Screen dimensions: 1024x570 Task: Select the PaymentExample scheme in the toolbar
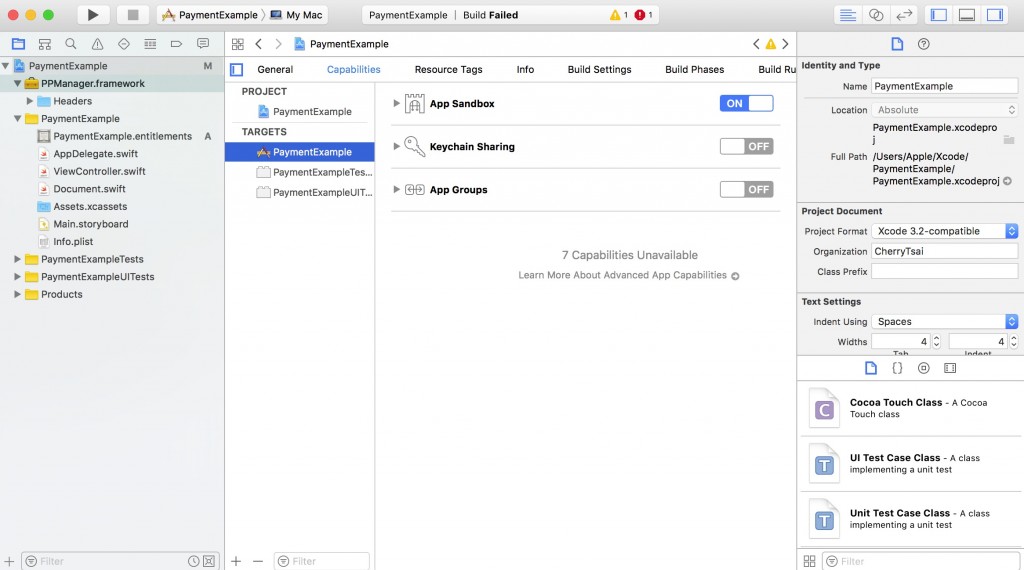coord(210,14)
